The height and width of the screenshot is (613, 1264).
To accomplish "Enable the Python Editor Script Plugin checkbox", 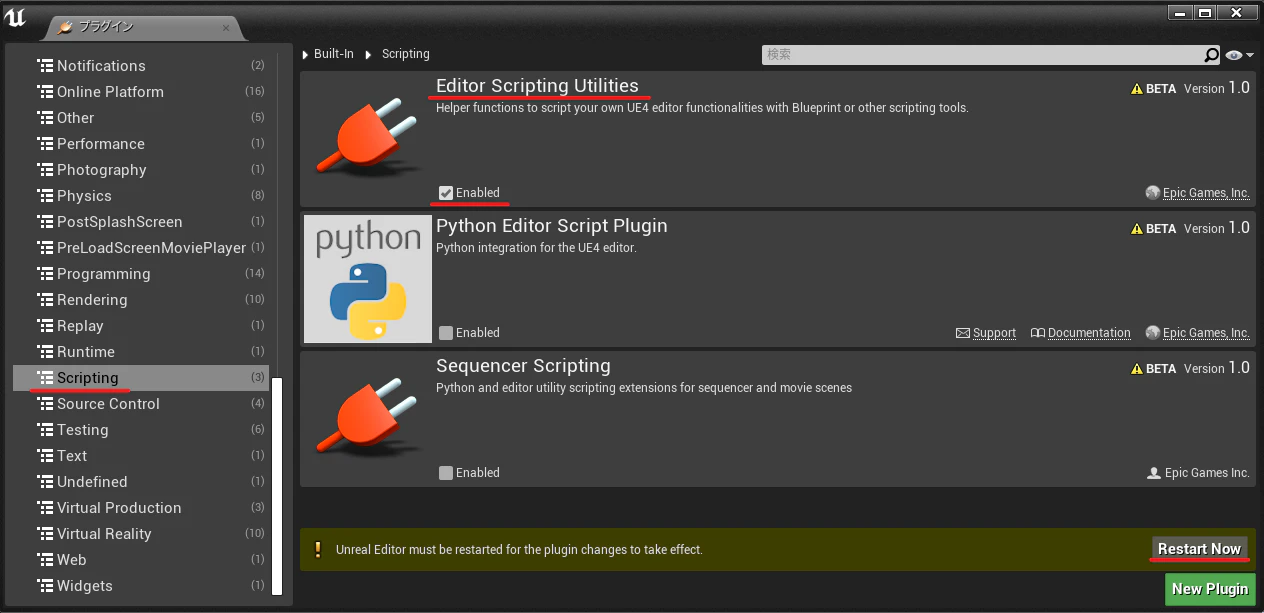I will [x=446, y=333].
